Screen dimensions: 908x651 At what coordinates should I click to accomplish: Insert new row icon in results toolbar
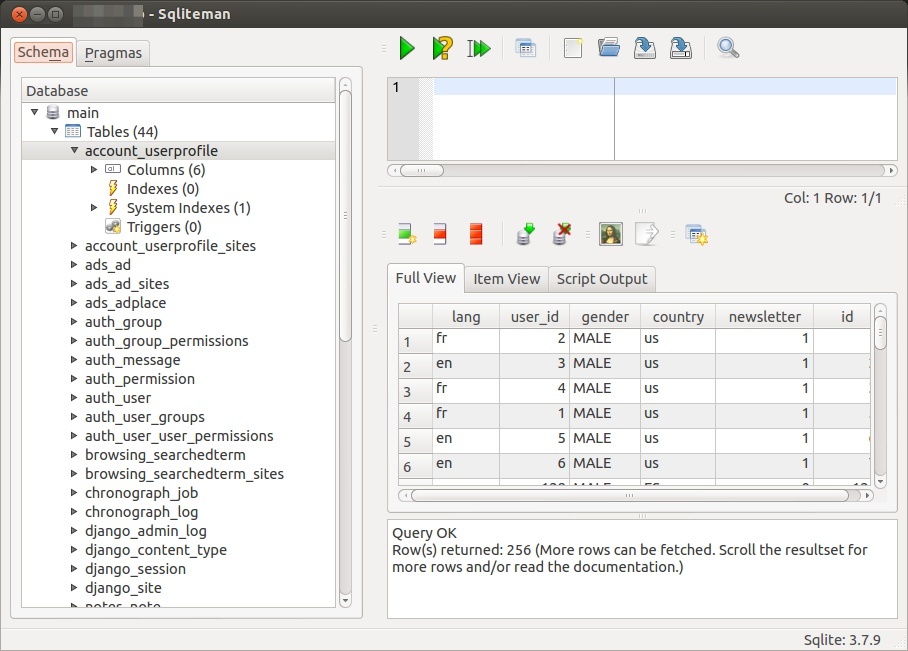(x=407, y=234)
